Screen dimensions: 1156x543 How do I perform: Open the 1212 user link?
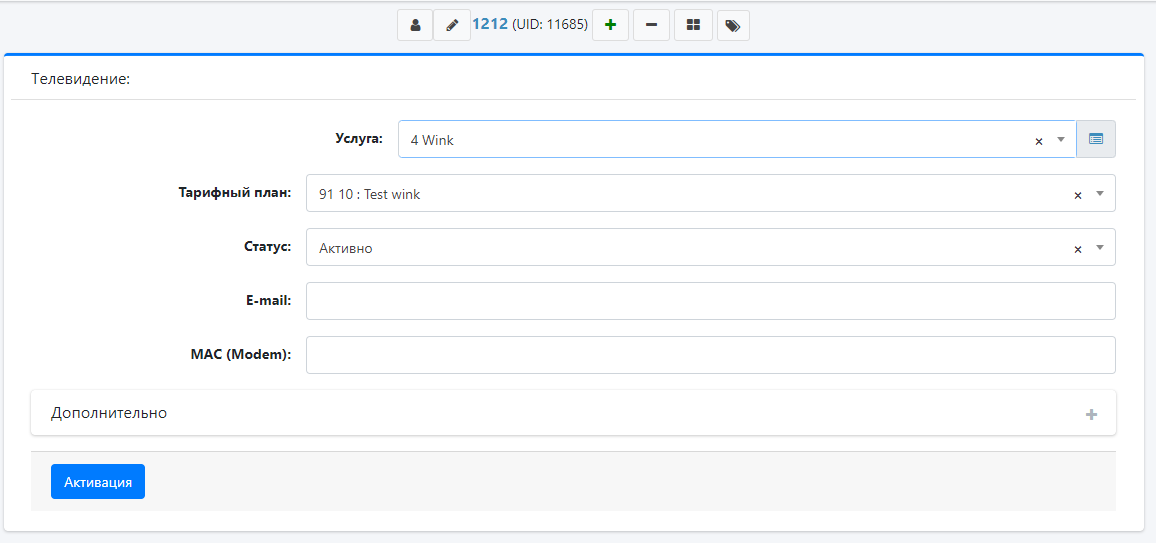(490, 24)
